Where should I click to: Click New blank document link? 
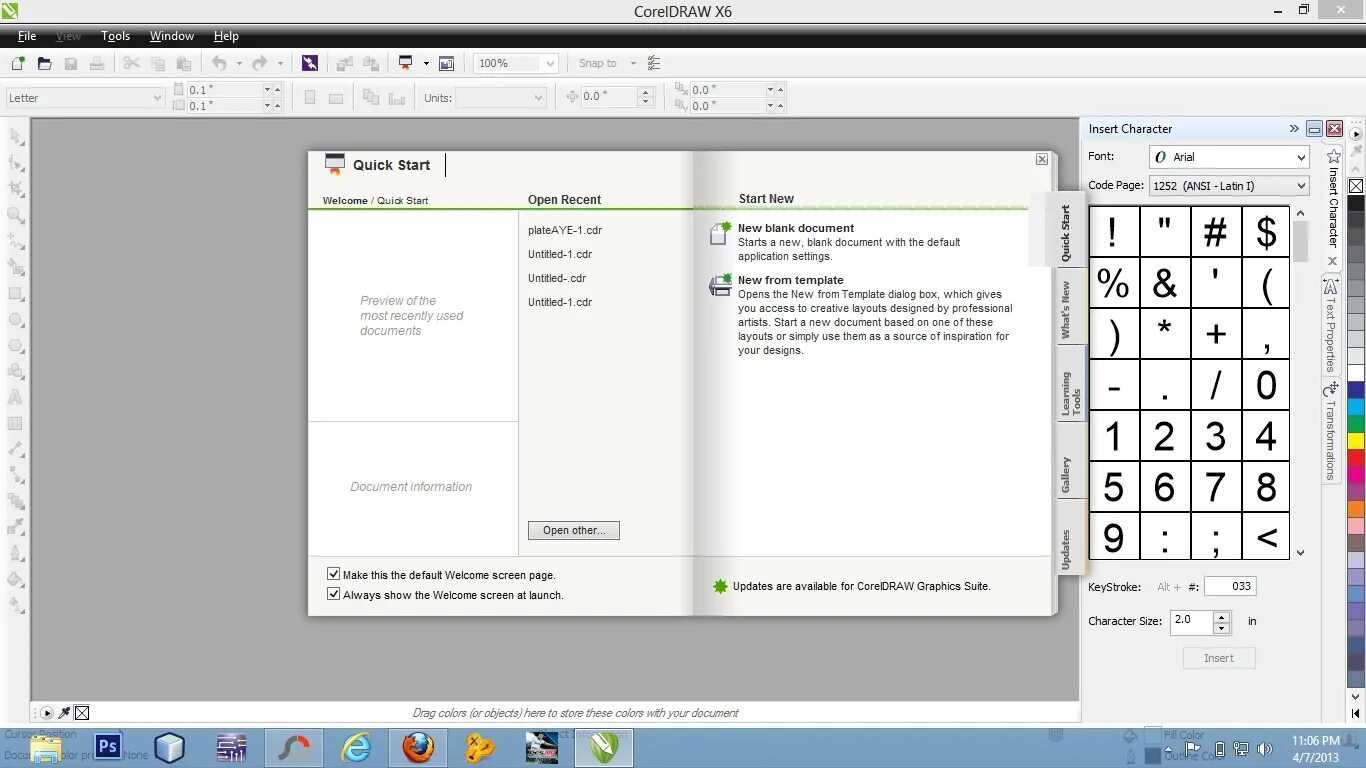tap(796, 228)
